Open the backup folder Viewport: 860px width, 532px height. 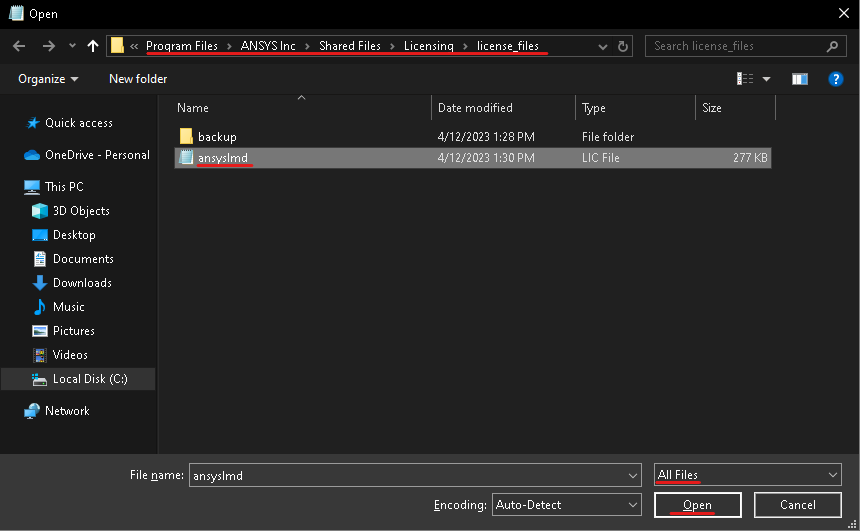(x=217, y=136)
